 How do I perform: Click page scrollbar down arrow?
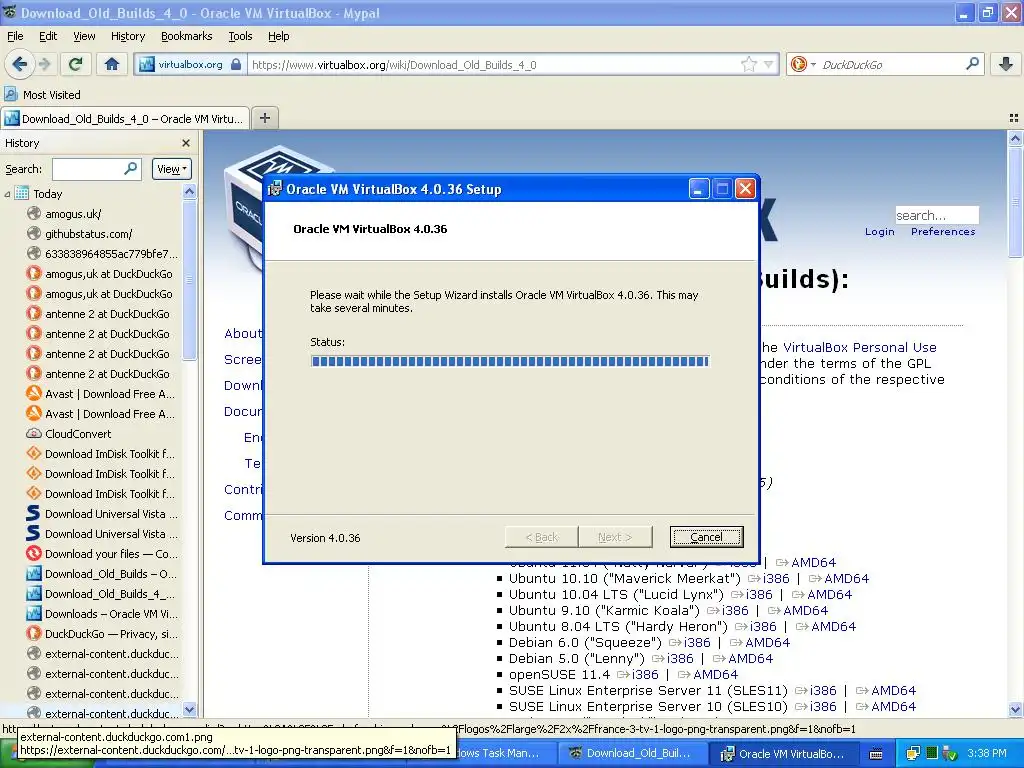[x=1015, y=709]
